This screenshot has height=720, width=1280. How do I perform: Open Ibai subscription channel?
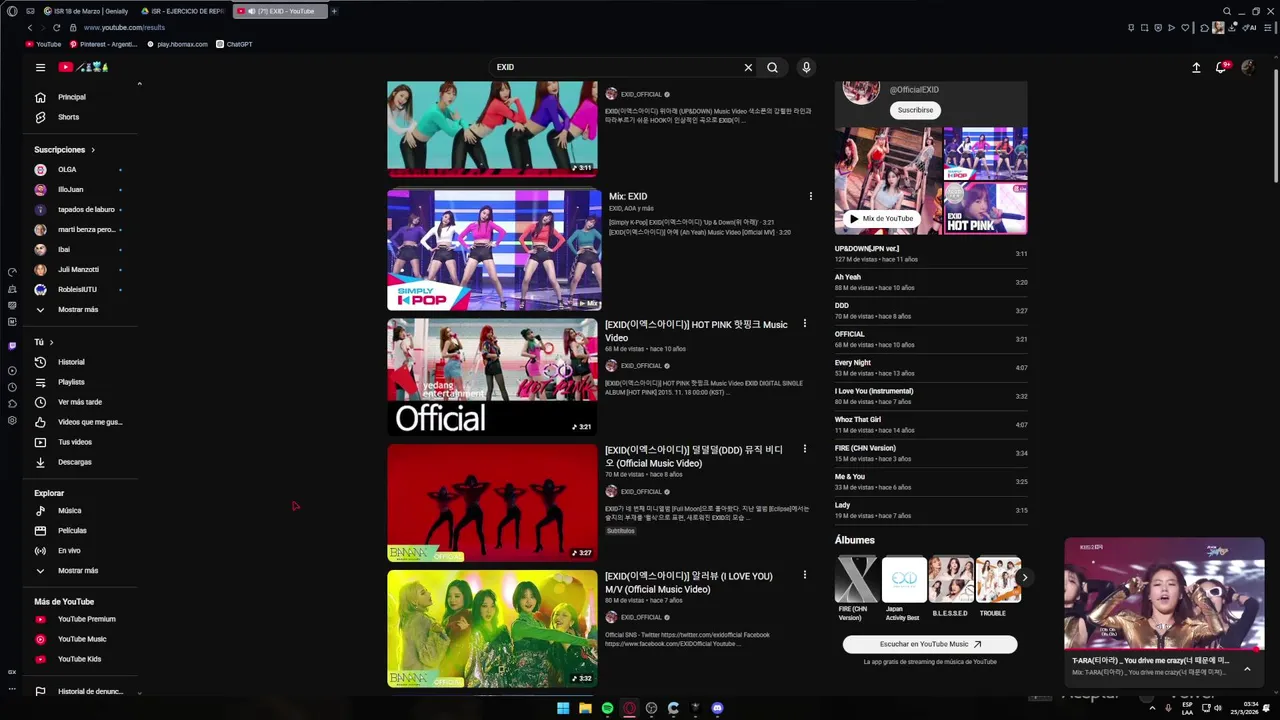(x=80, y=250)
